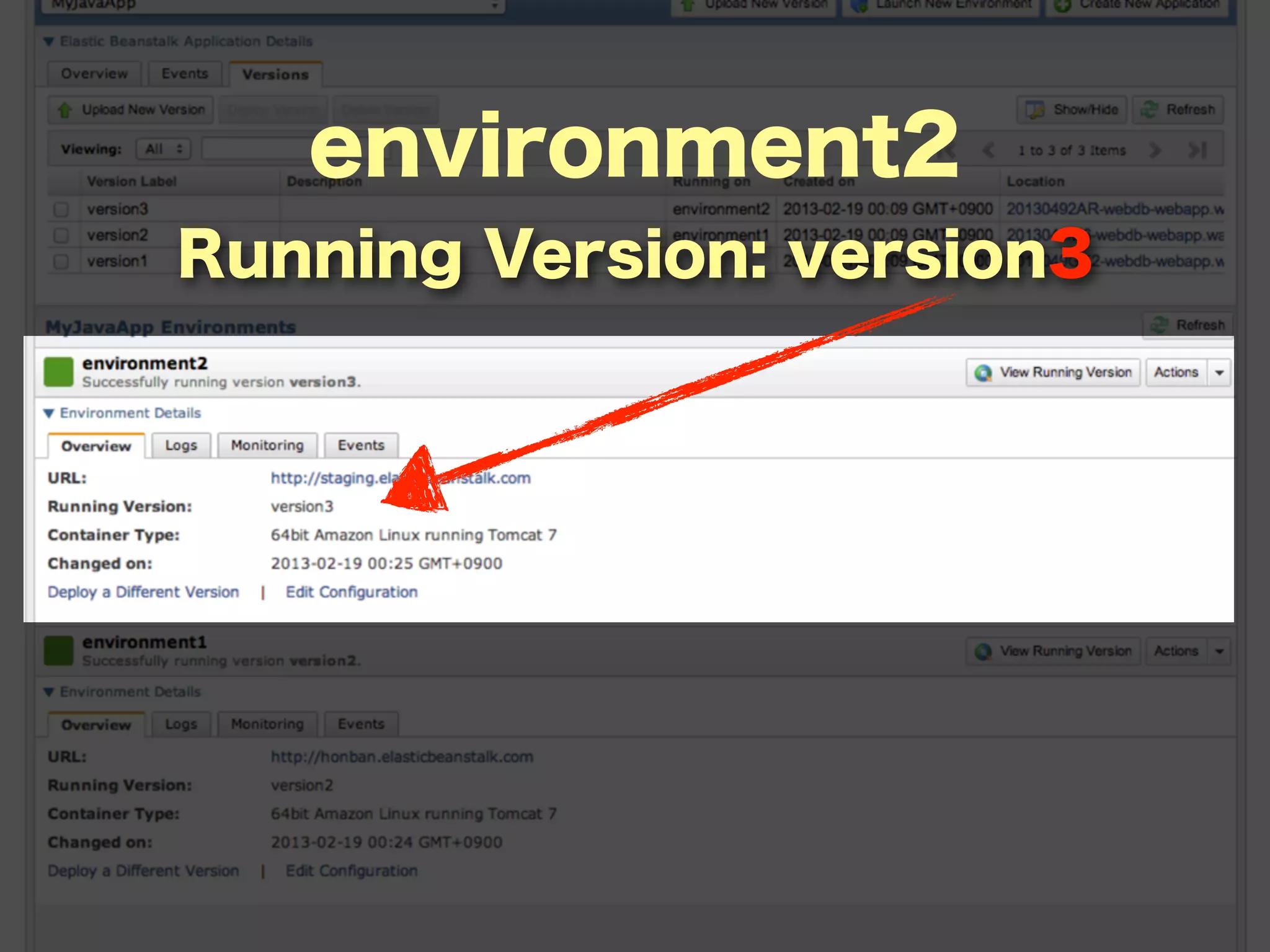This screenshot has height=952, width=1270.
Task: Sort by Location column header
Action: 1036,182
